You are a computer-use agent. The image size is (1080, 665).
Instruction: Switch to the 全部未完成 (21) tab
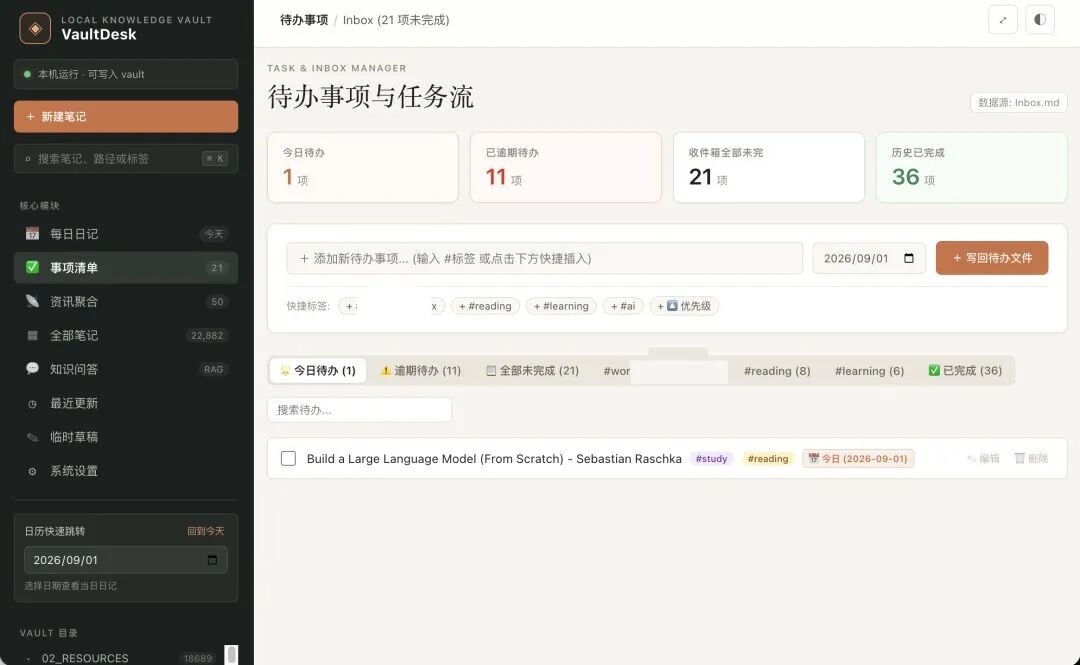(x=532, y=370)
